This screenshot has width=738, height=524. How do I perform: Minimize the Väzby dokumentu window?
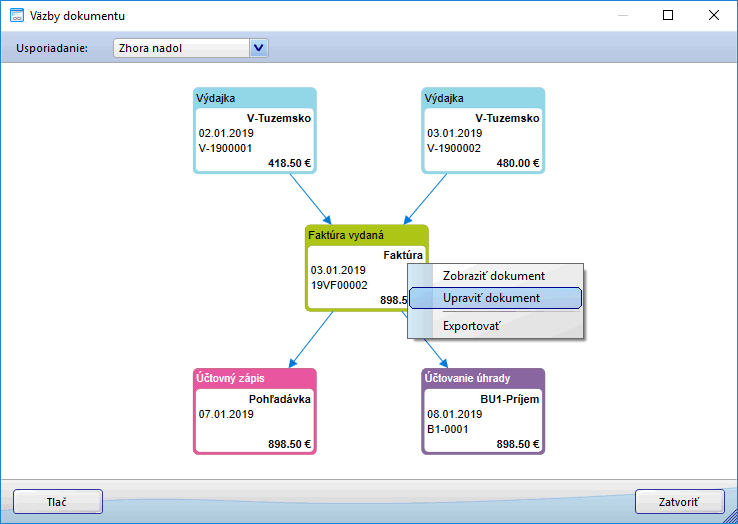[623, 16]
